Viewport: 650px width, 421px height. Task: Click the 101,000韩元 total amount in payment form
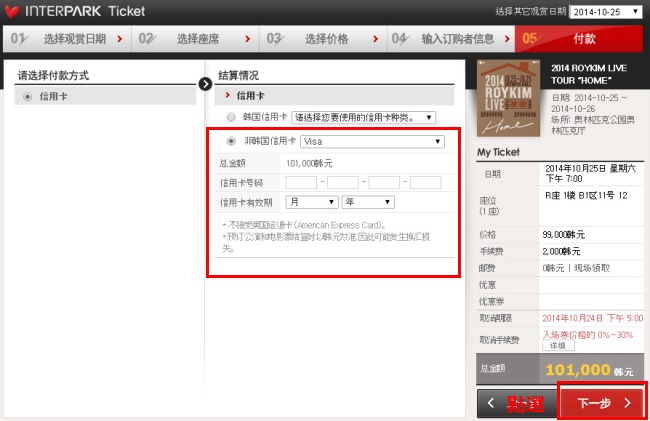click(x=309, y=163)
